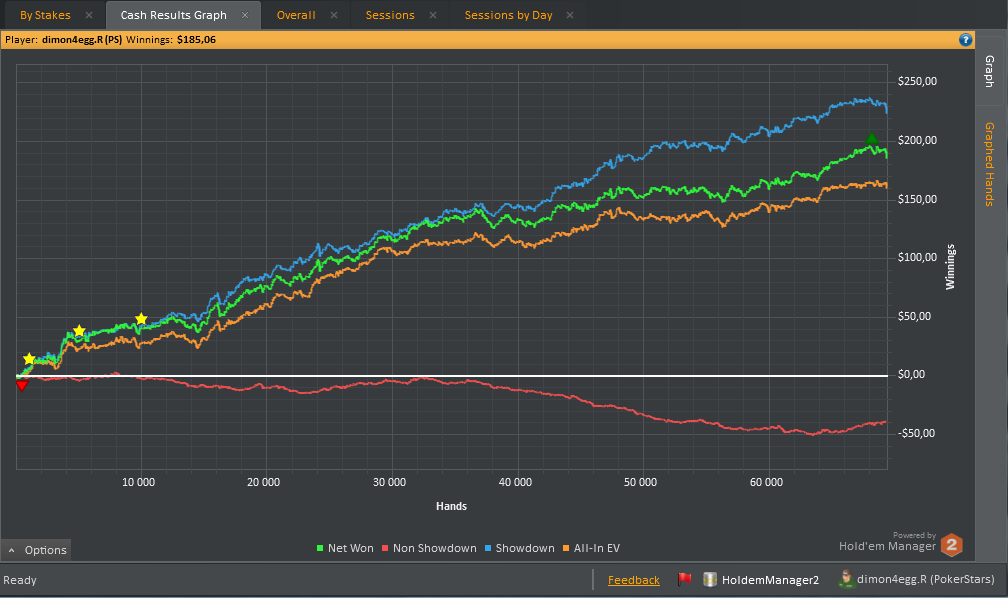Click the middle yellow star marker
Screen dimensions: 1008x598
coord(79,331)
